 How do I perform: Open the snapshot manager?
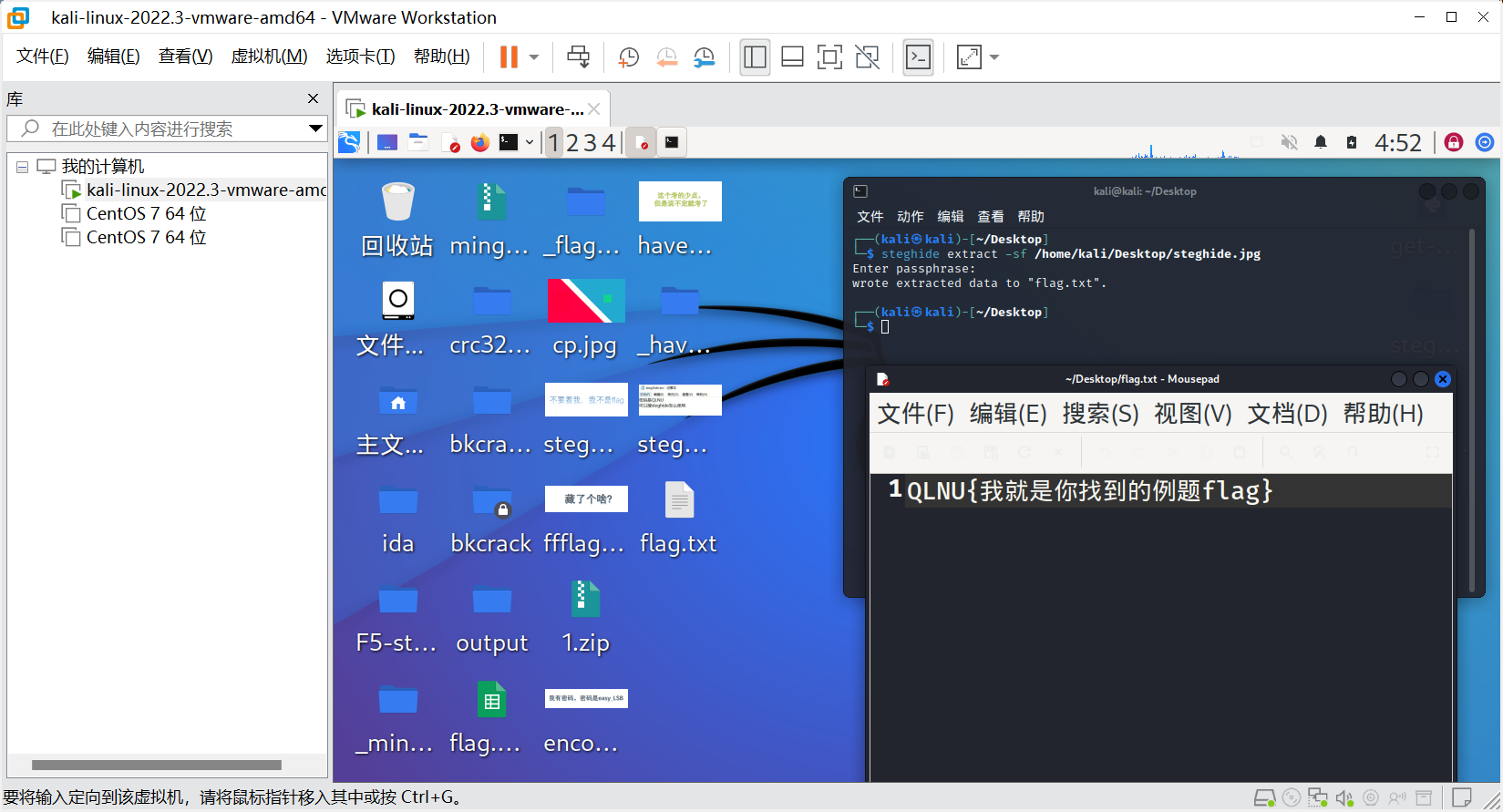[x=704, y=57]
